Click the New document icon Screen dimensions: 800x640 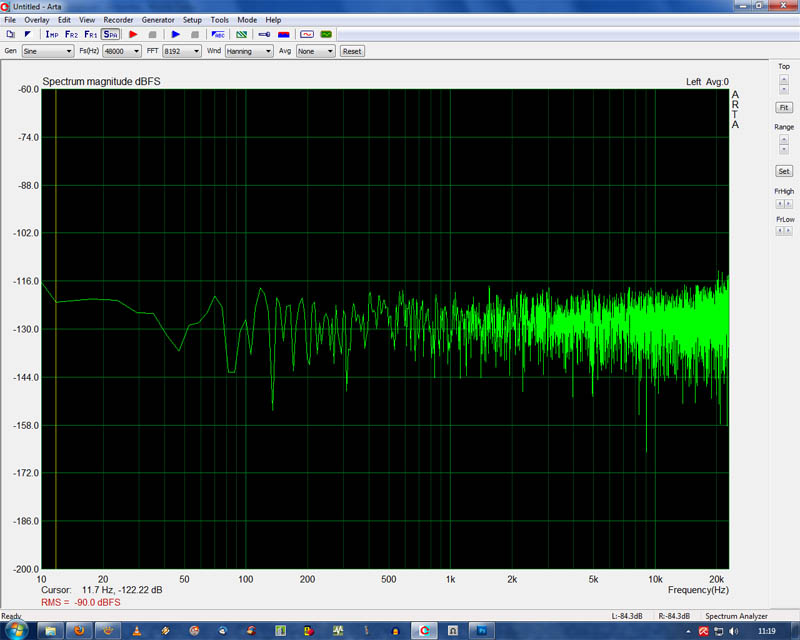pyautogui.click(x=10, y=34)
